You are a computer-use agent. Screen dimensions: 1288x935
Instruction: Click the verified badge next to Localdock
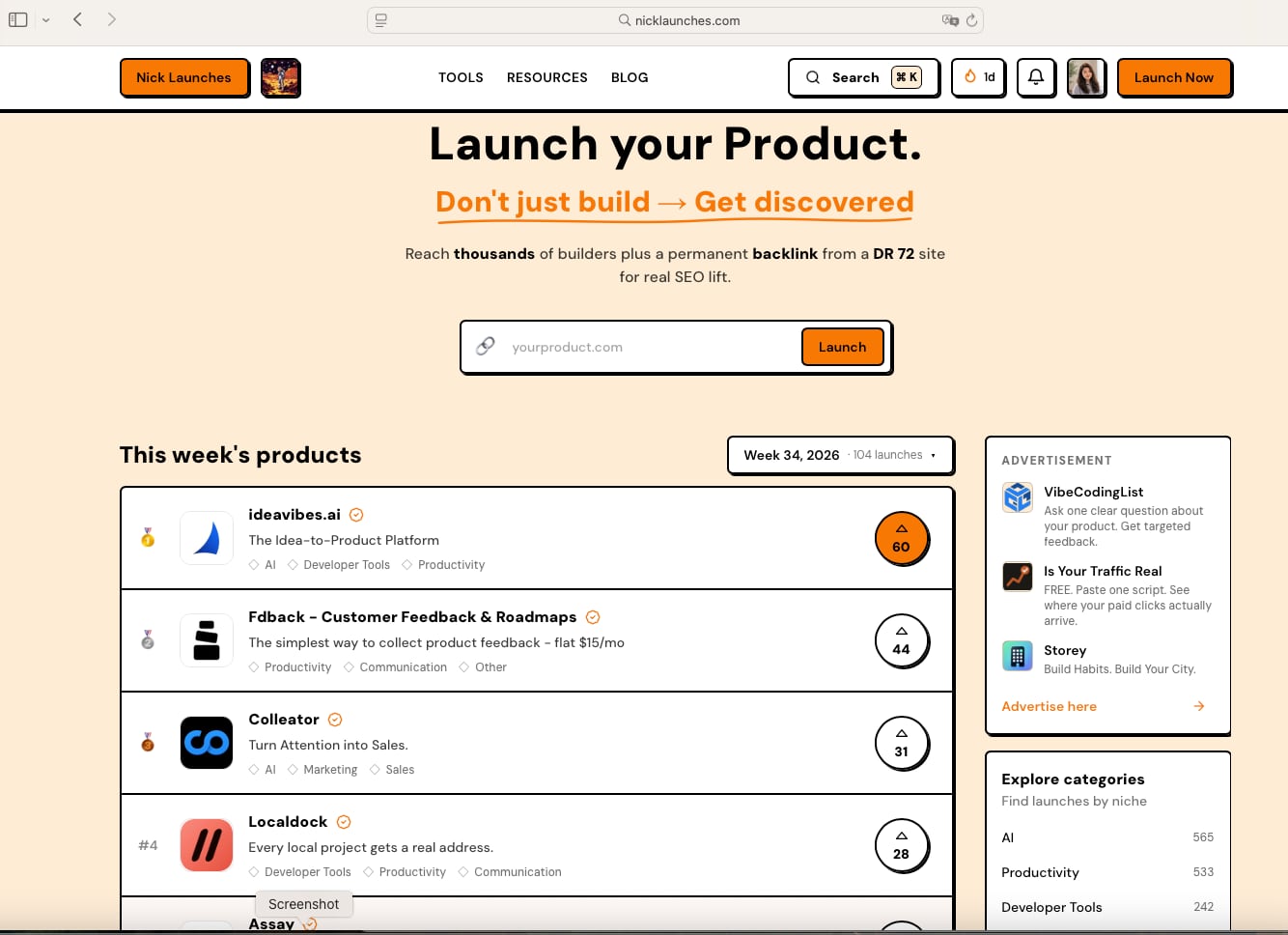click(344, 822)
